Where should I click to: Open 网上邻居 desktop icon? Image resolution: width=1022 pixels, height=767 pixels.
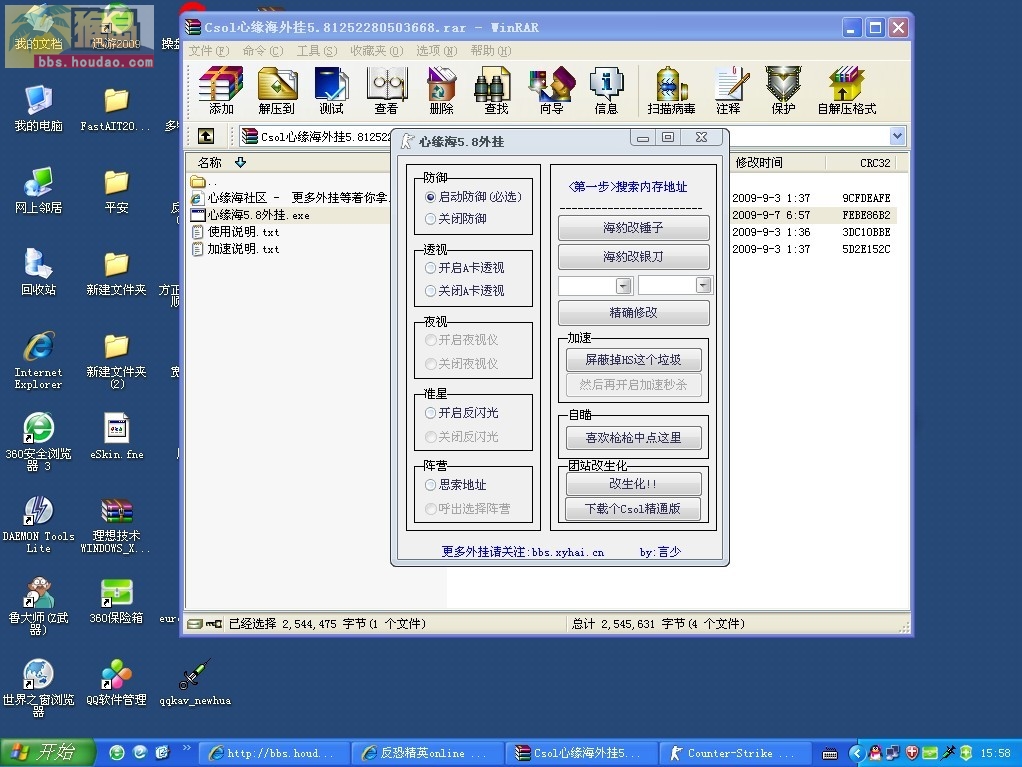[38, 190]
